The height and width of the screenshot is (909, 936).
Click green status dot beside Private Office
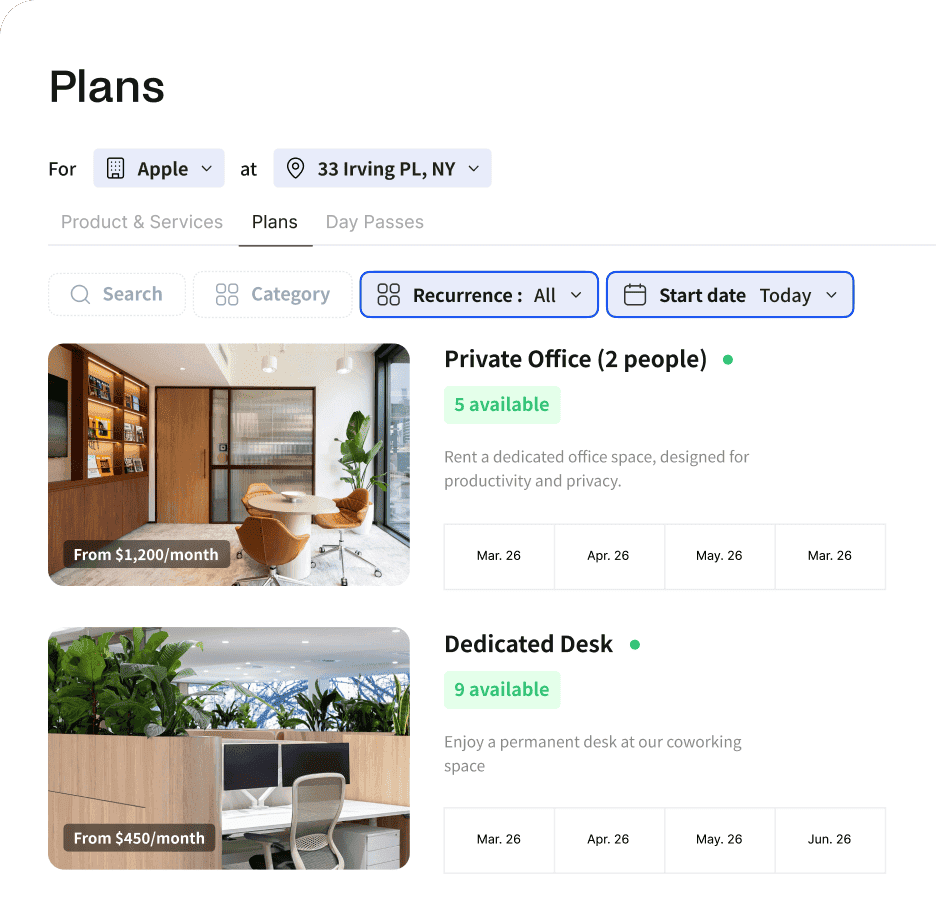(x=728, y=360)
